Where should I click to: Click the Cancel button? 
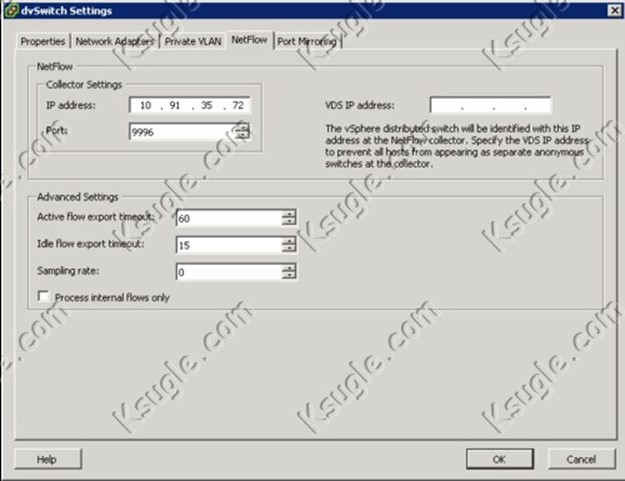click(582, 459)
